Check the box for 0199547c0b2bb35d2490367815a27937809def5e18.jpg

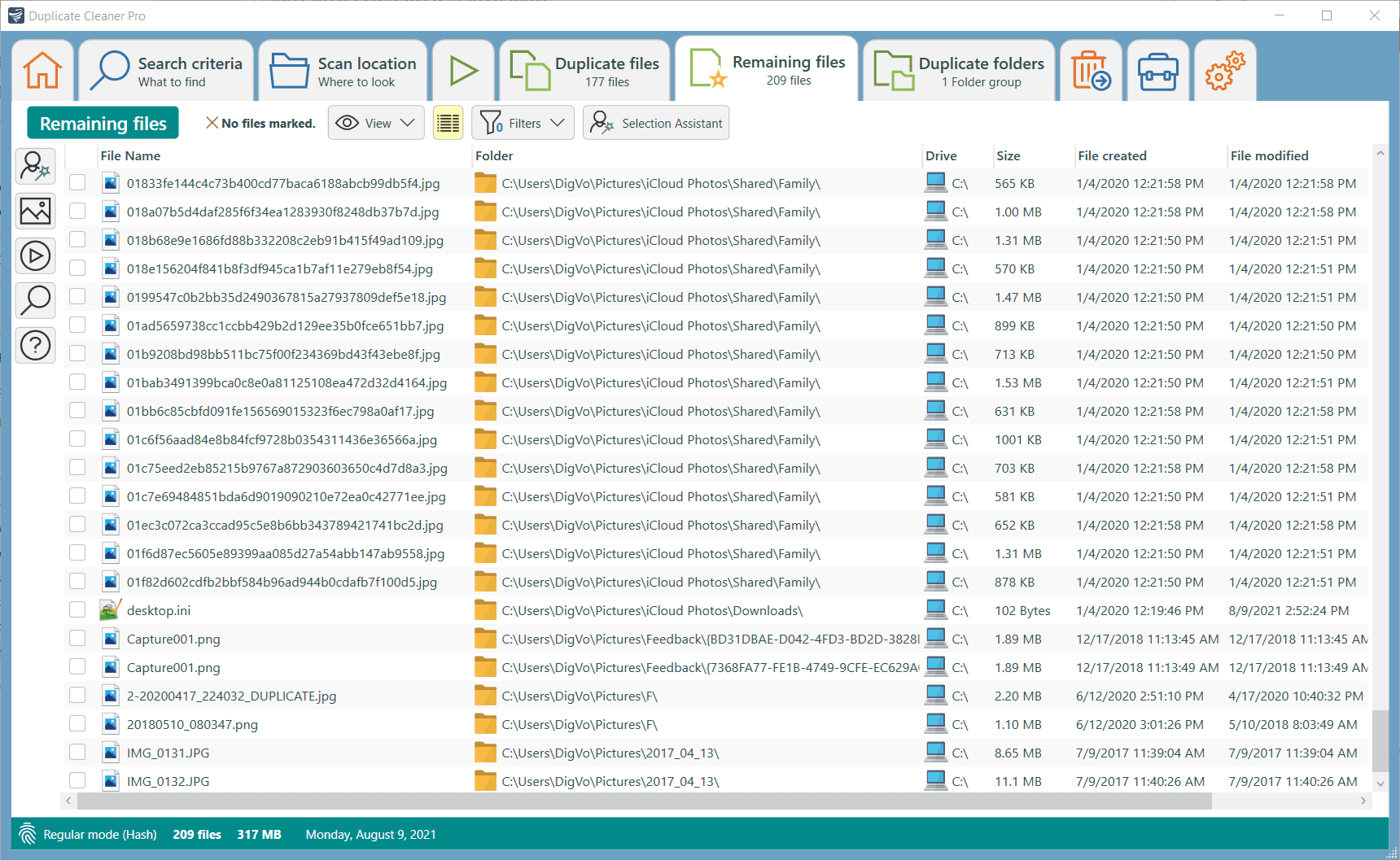click(x=77, y=297)
